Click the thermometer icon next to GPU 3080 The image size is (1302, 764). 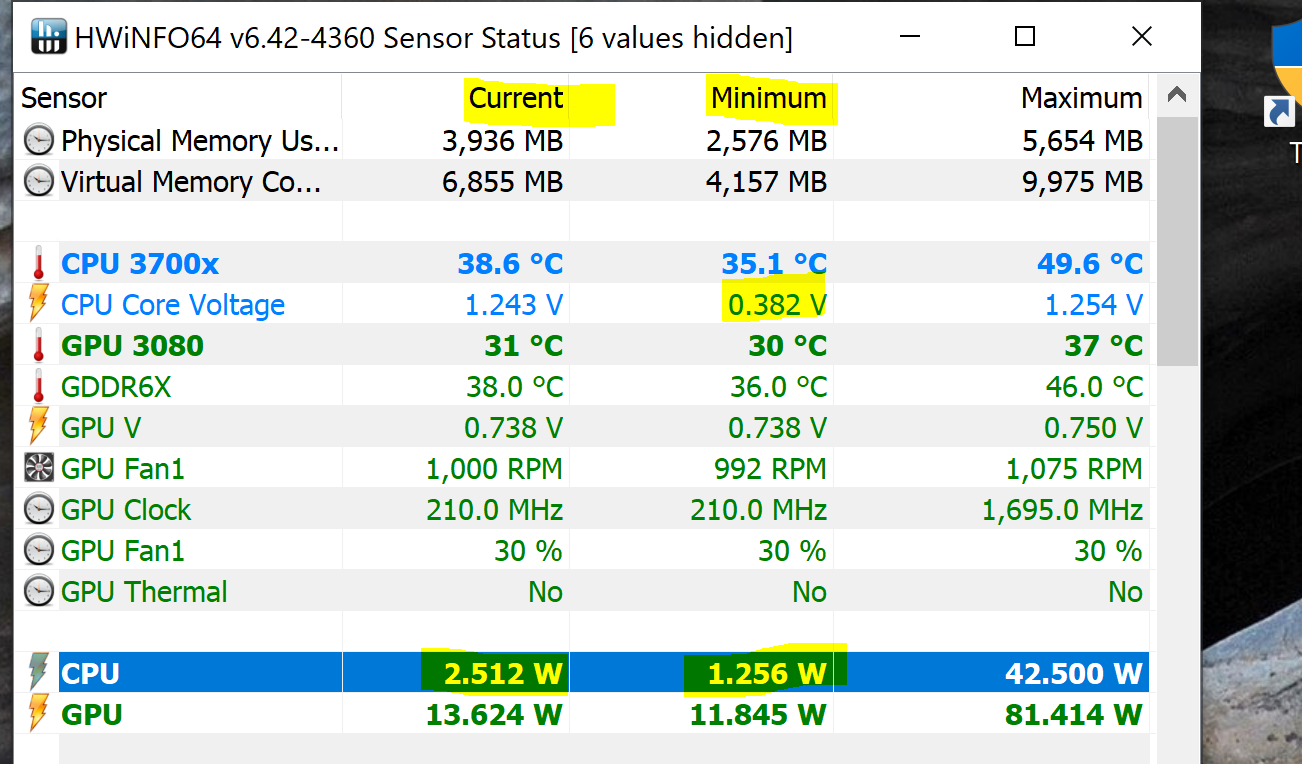pos(38,346)
